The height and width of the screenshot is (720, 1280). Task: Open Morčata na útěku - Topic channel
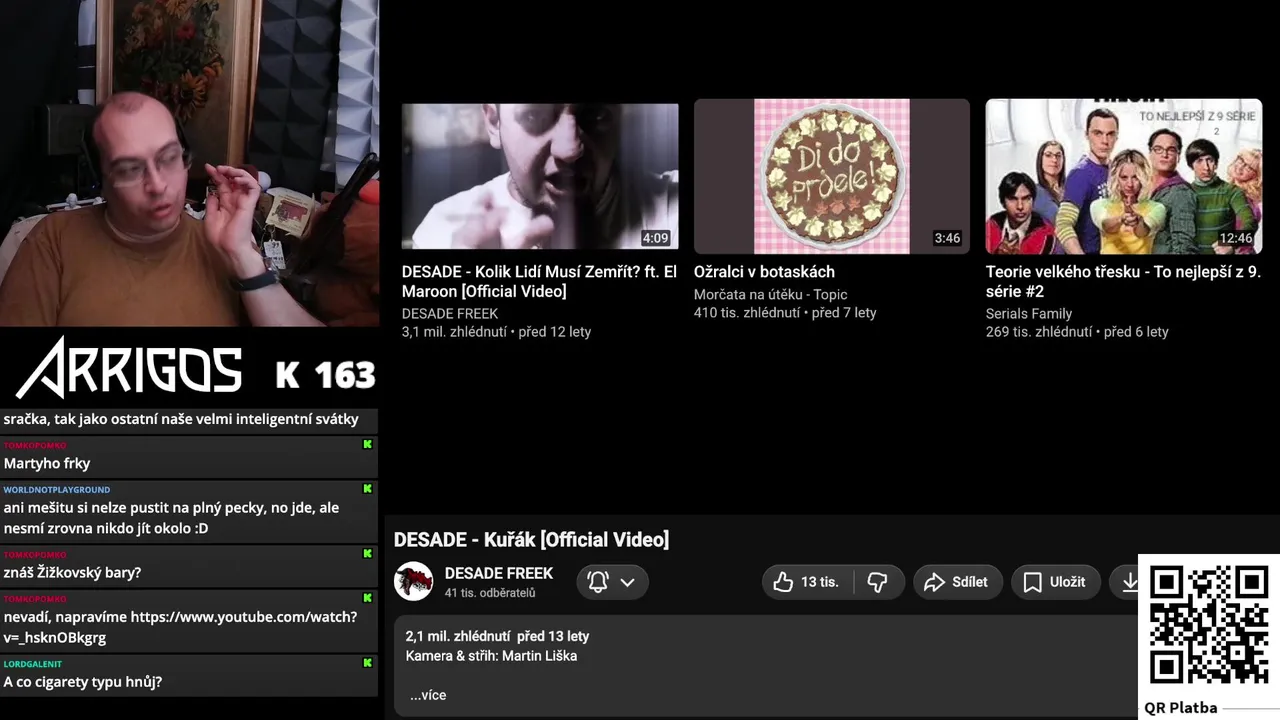point(770,294)
